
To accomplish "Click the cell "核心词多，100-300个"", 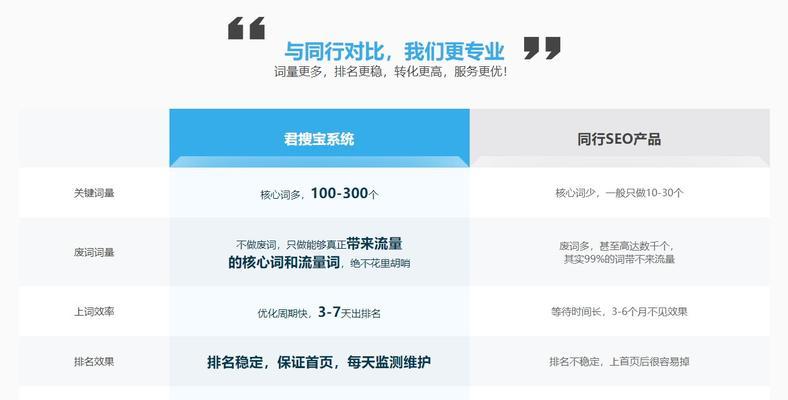I will click(319, 193).
